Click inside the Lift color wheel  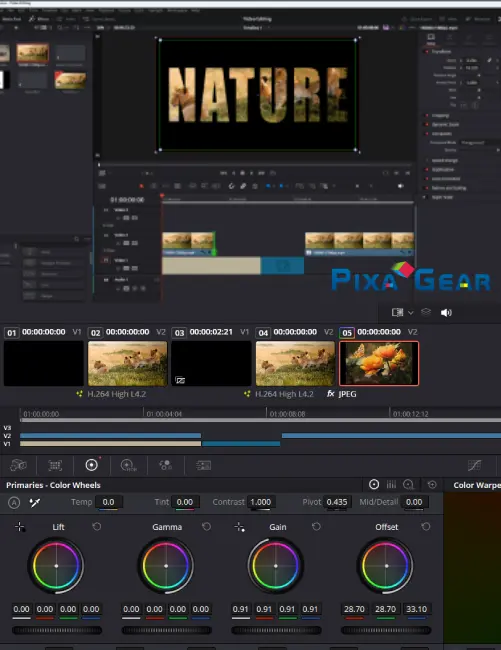pyautogui.click(x=56, y=566)
